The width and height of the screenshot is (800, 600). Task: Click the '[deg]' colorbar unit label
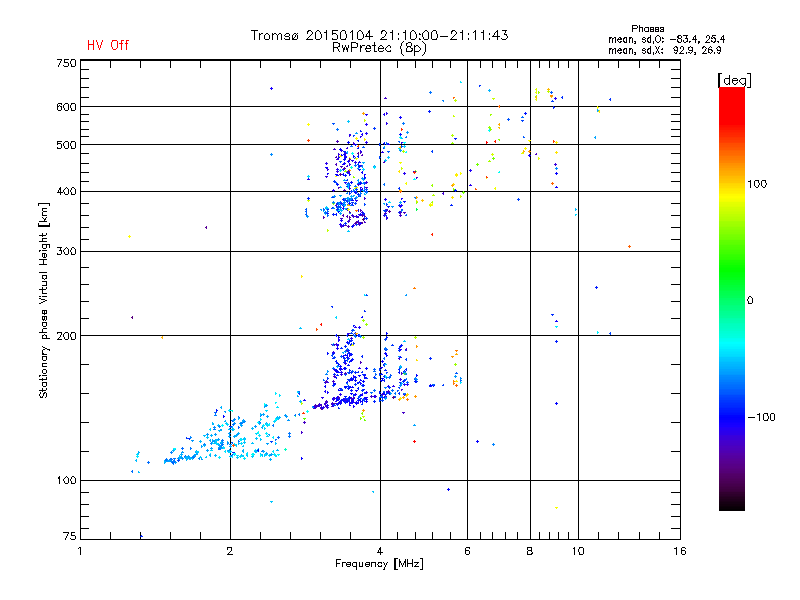(734, 80)
